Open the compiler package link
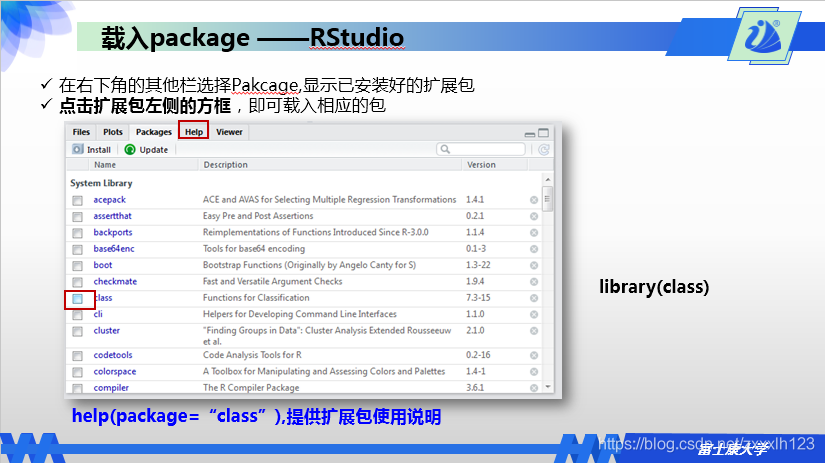Viewport: 825px width, 463px height. [111, 387]
